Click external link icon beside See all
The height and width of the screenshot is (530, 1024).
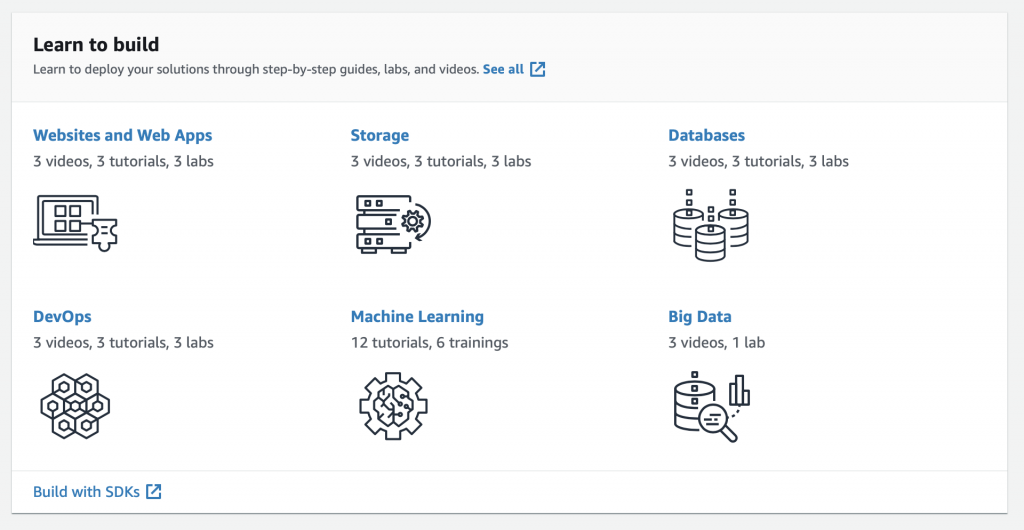[x=537, y=69]
